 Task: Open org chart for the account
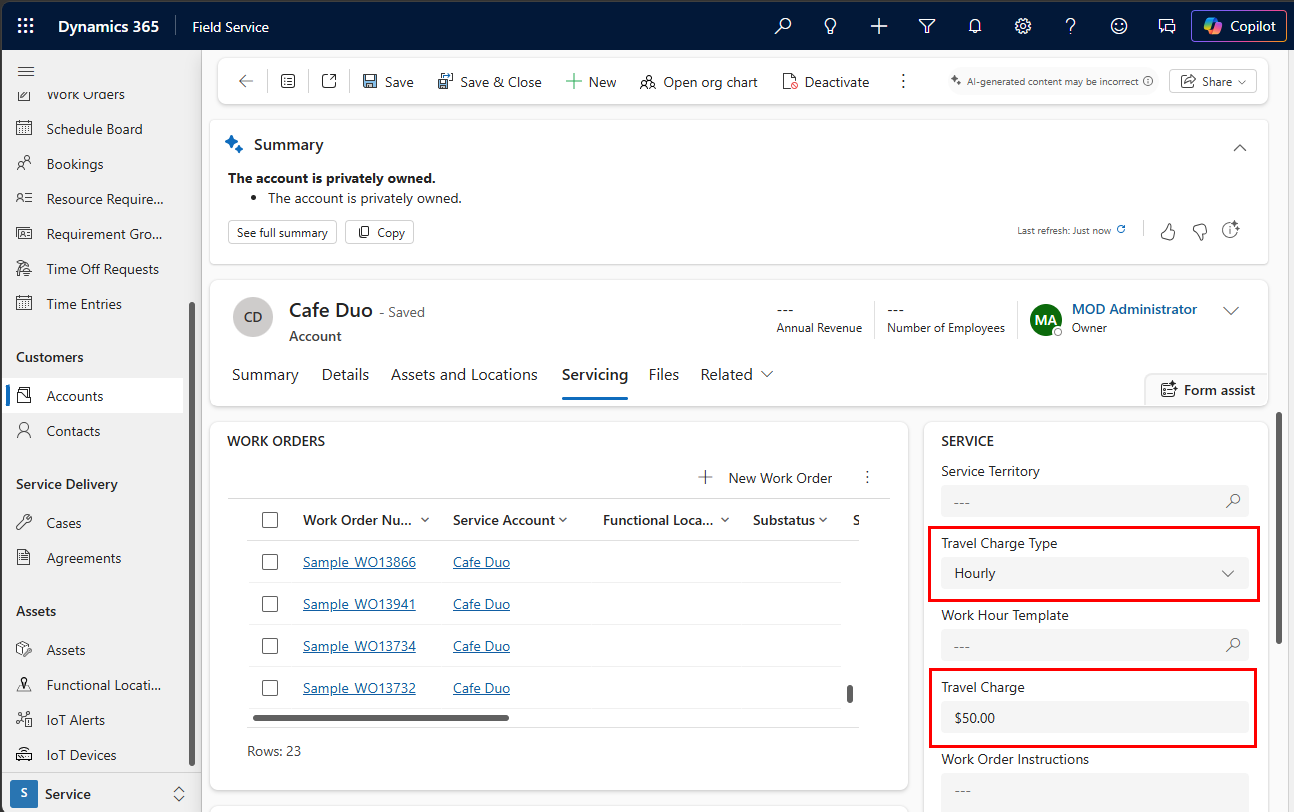tap(699, 82)
